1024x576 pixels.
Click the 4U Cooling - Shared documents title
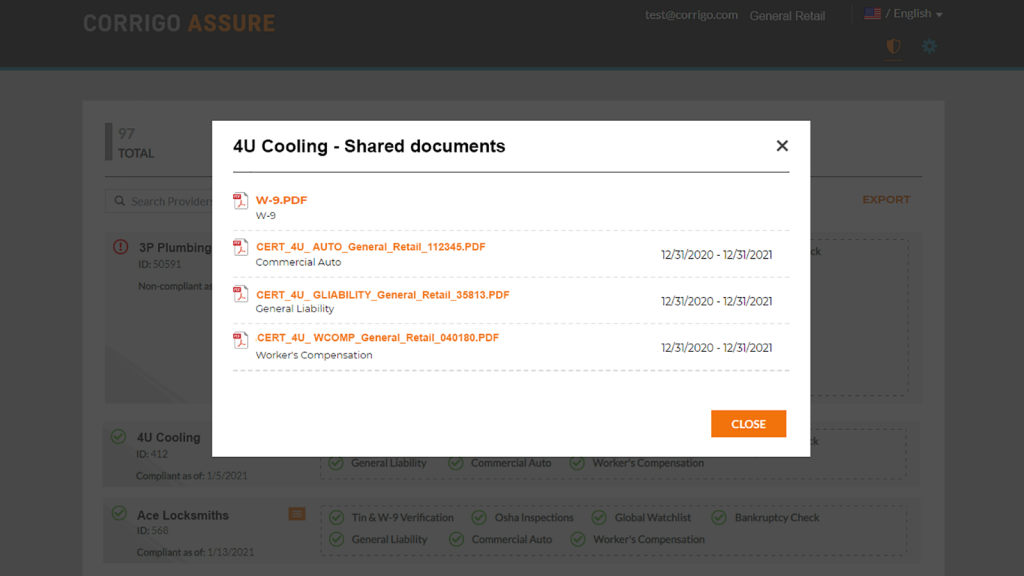point(369,146)
